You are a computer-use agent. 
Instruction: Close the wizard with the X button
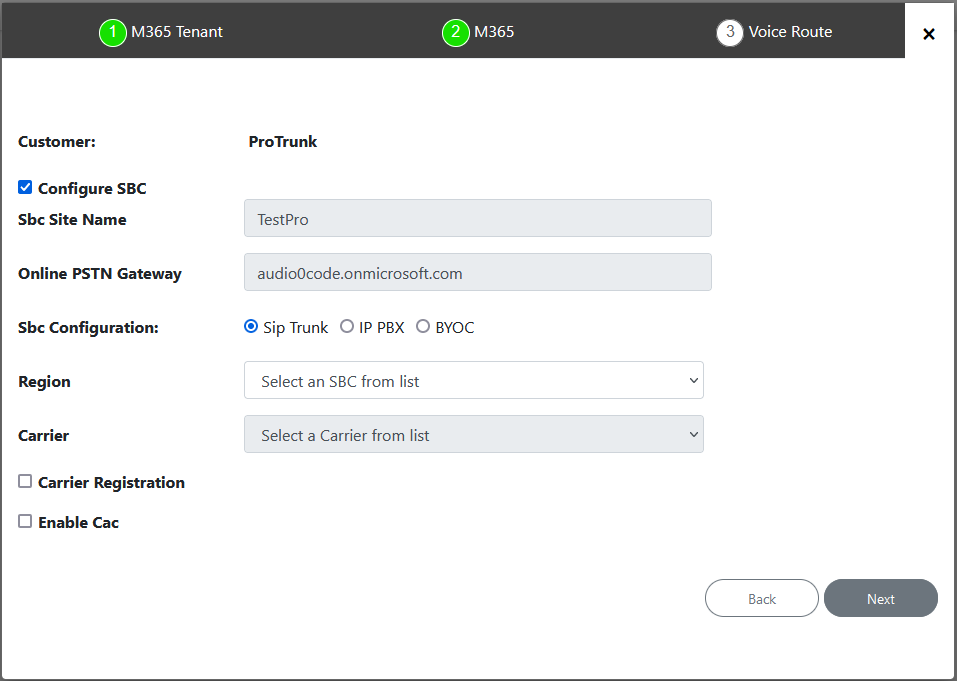click(x=929, y=32)
